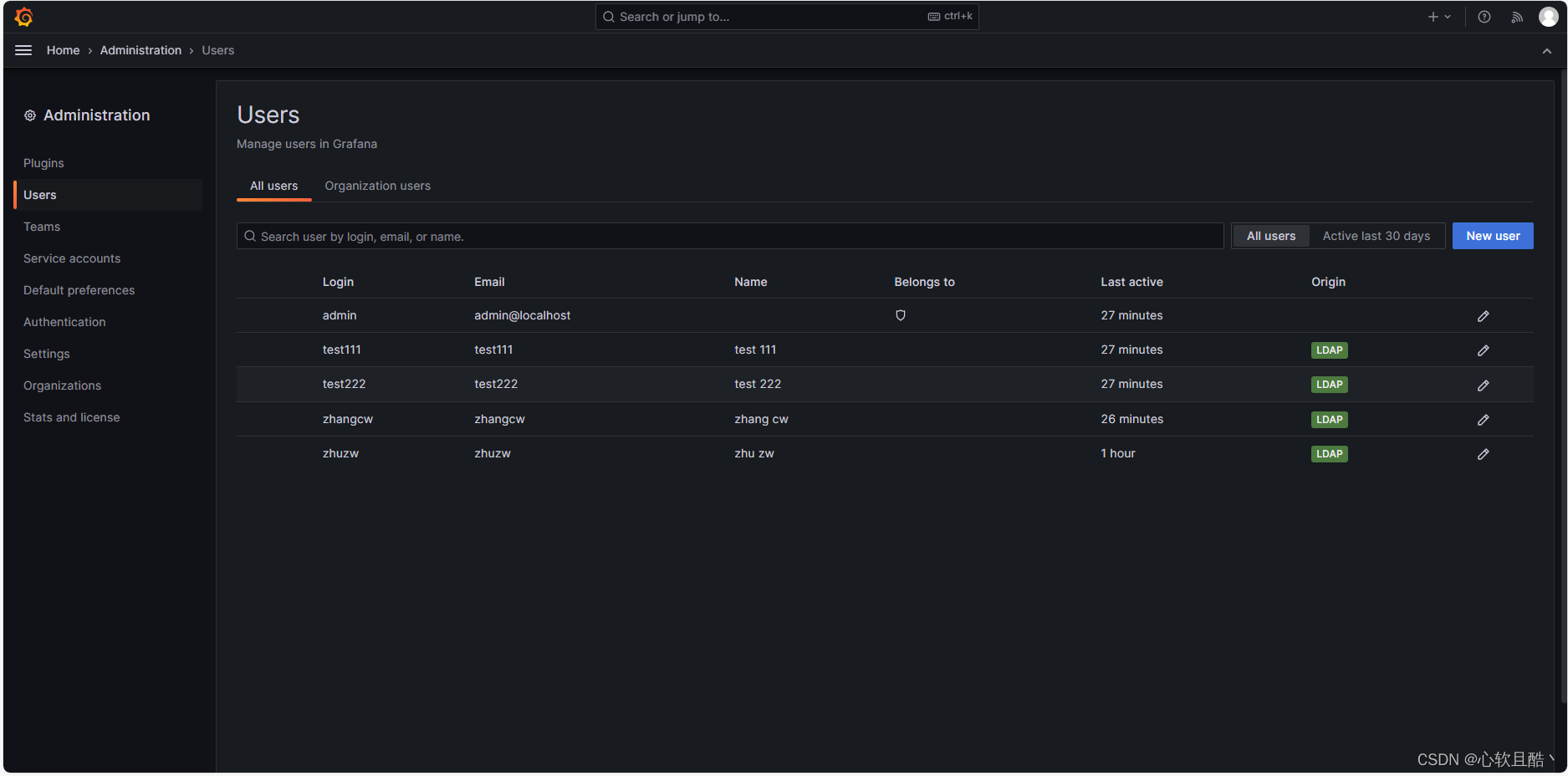Viewport: 1568px width, 776px height.
Task: Click the Administration gear icon
Action: pyautogui.click(x=30, y=115)
